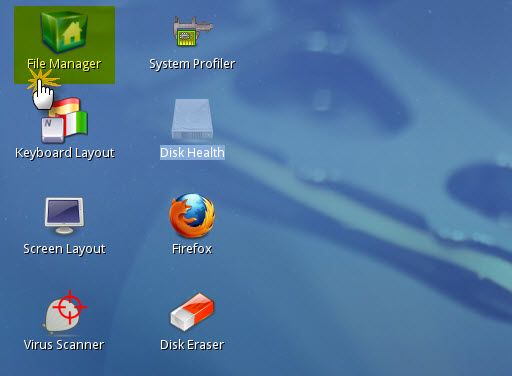The width and height of the screenshot is (512, 376).
Task: Open the Screen Layout monitor icon
Action: (x=64, y=216)
